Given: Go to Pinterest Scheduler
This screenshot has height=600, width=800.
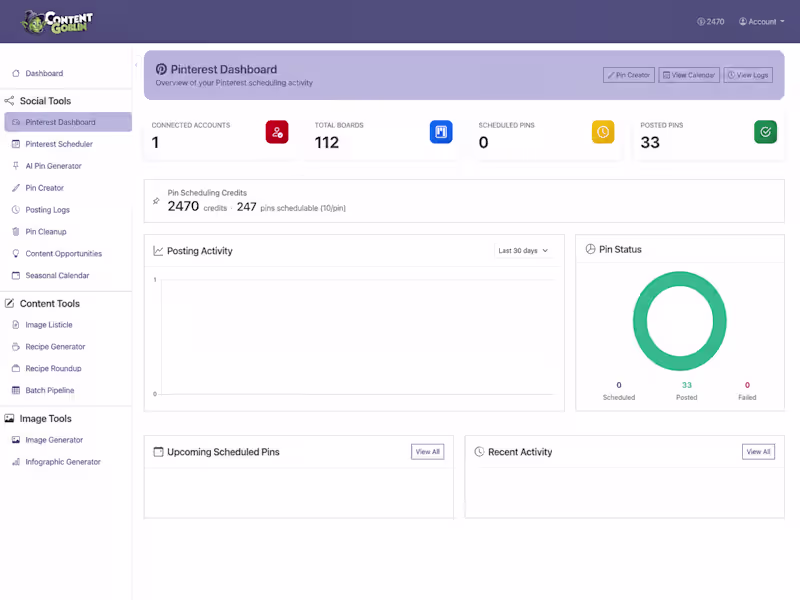Looking at the screenshot, I should pos(59,144).
